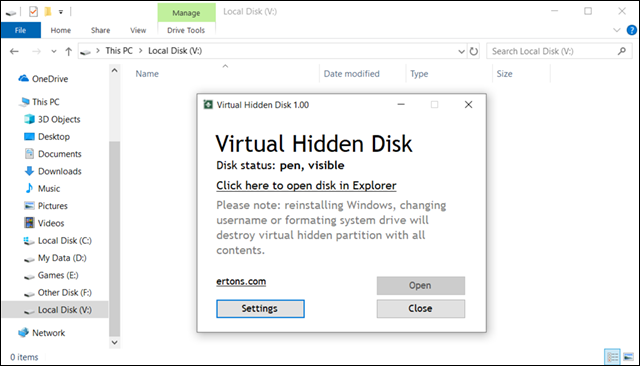Screen dimensions: 640x366
Task: Click the This PC computer icon
Action: pyautogui.click(x=24, y=102)
